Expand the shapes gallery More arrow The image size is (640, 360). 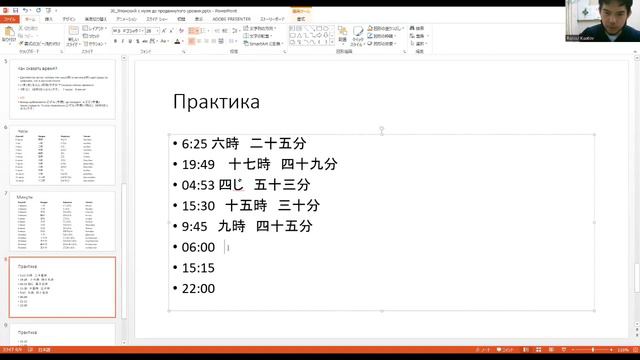coord(332,42)
